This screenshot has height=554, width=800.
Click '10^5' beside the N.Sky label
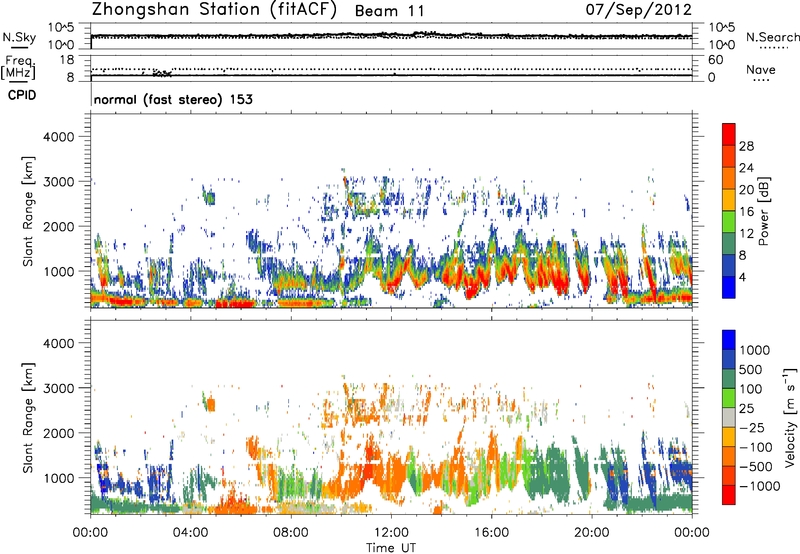[x=61, y=28]
